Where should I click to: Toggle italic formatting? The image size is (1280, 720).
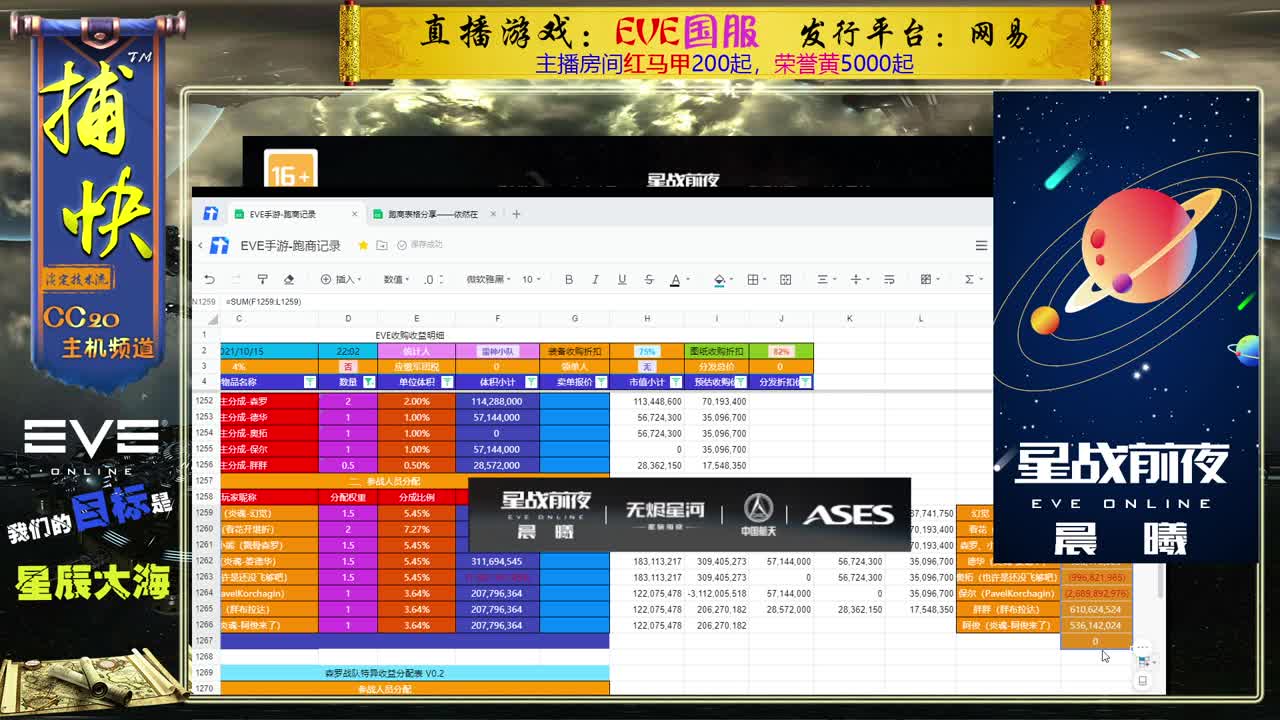coord(595,280)
